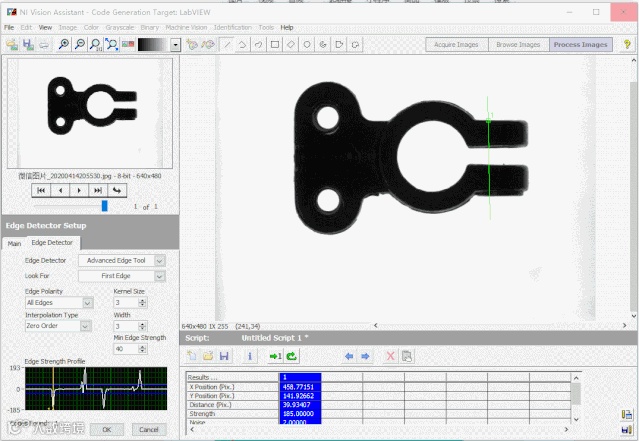
Task: Create a new script icon
Action: (192, 356)
